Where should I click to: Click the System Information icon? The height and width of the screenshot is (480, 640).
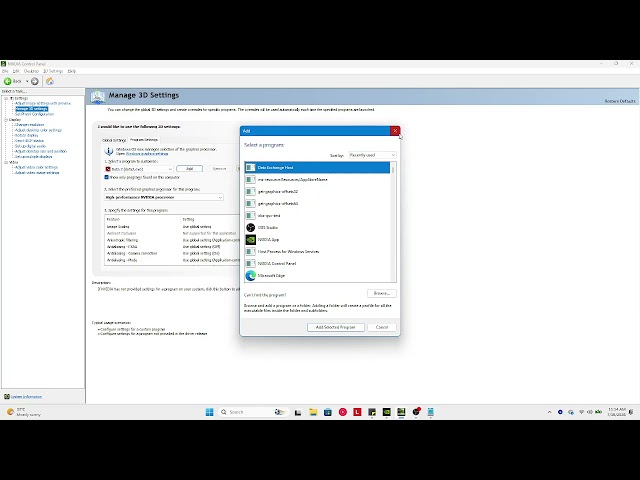7,396
